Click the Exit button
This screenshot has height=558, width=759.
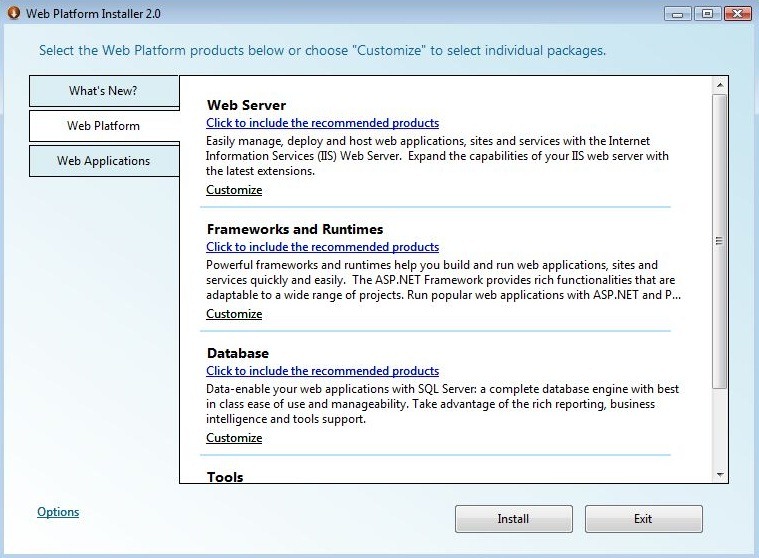[643, 519]
